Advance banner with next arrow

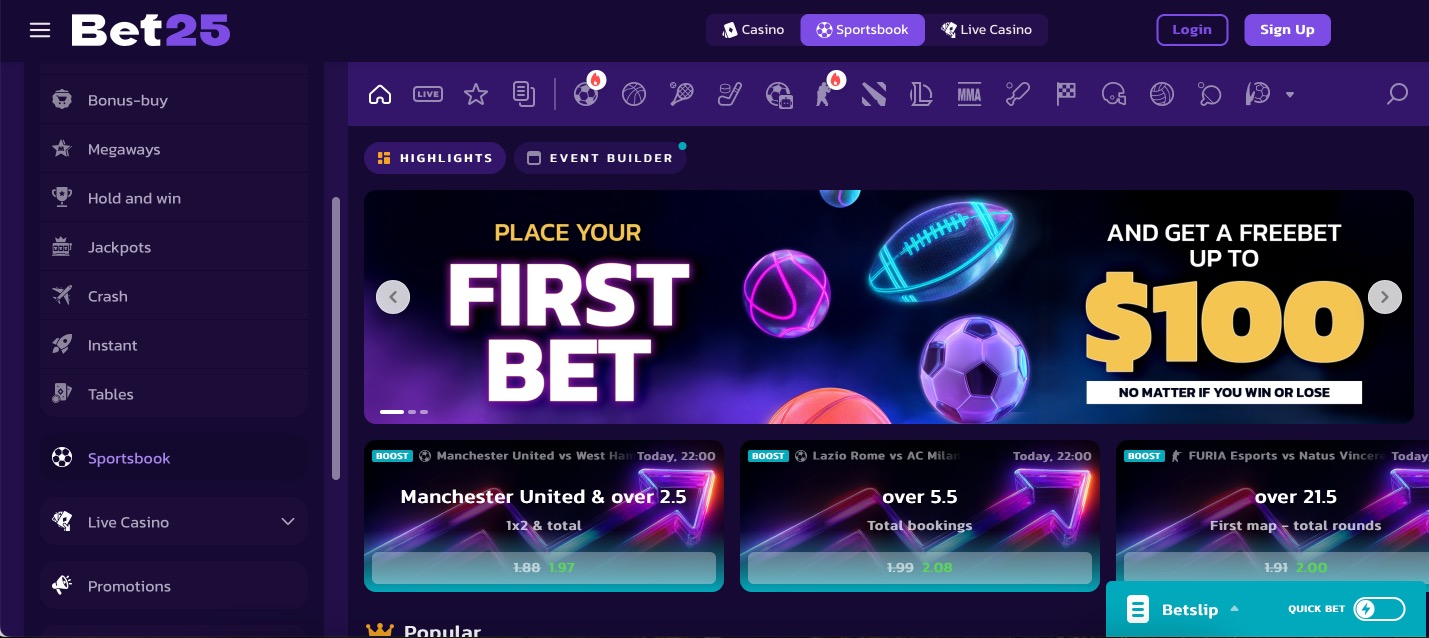click(x=1385, y=297)
